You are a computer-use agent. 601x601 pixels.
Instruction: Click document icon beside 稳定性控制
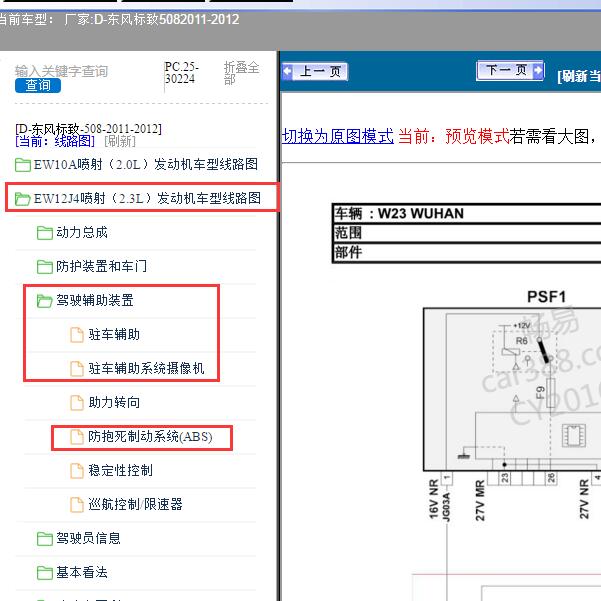click(x=77, y=471)
